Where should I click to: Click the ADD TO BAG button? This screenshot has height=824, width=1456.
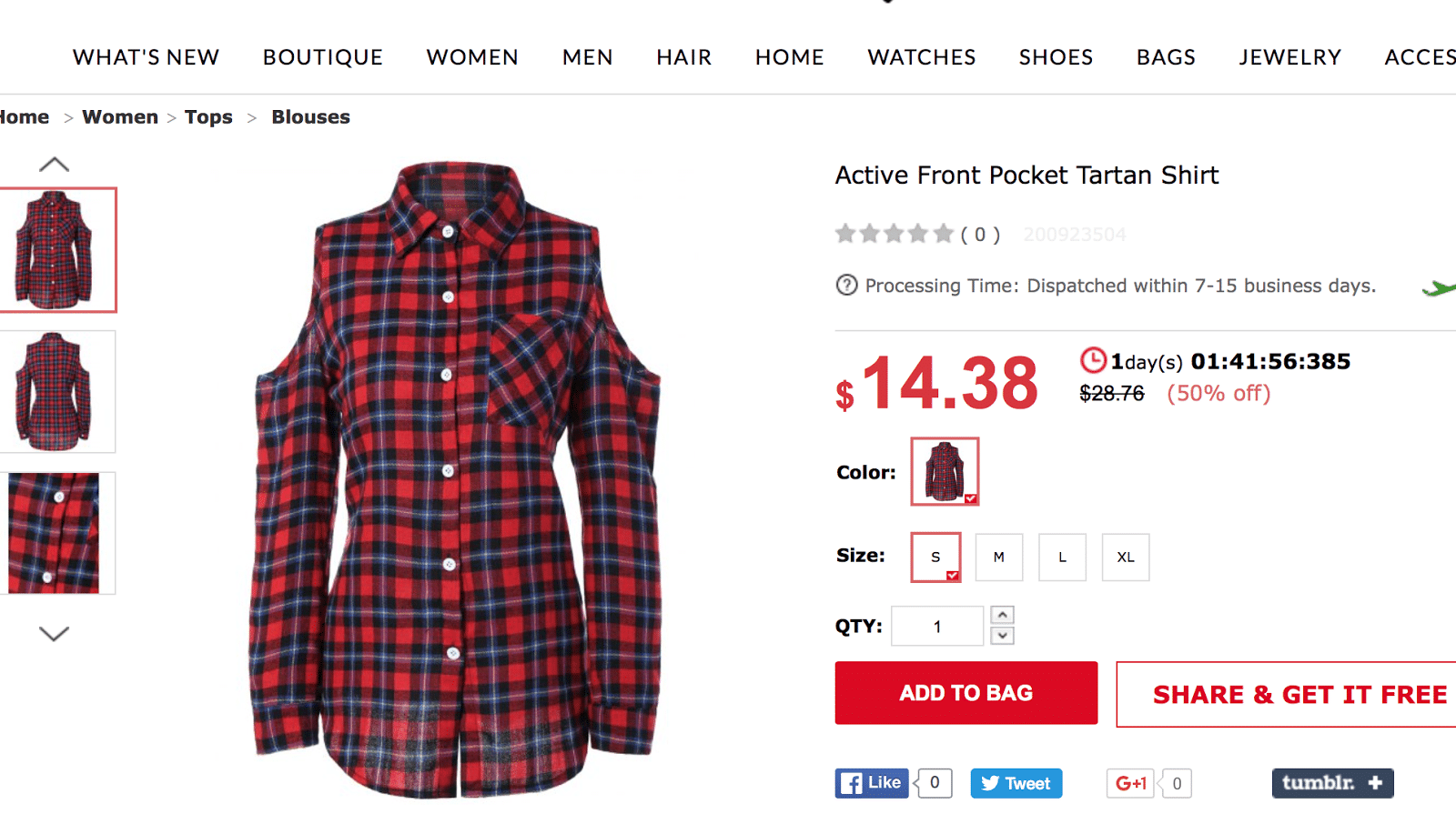tap(966, 693)
